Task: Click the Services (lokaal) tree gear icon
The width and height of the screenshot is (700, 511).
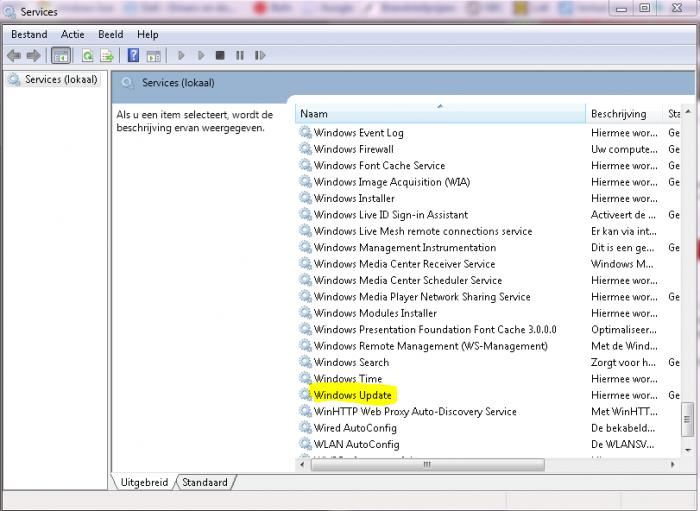Action: [x=14, y=79]
